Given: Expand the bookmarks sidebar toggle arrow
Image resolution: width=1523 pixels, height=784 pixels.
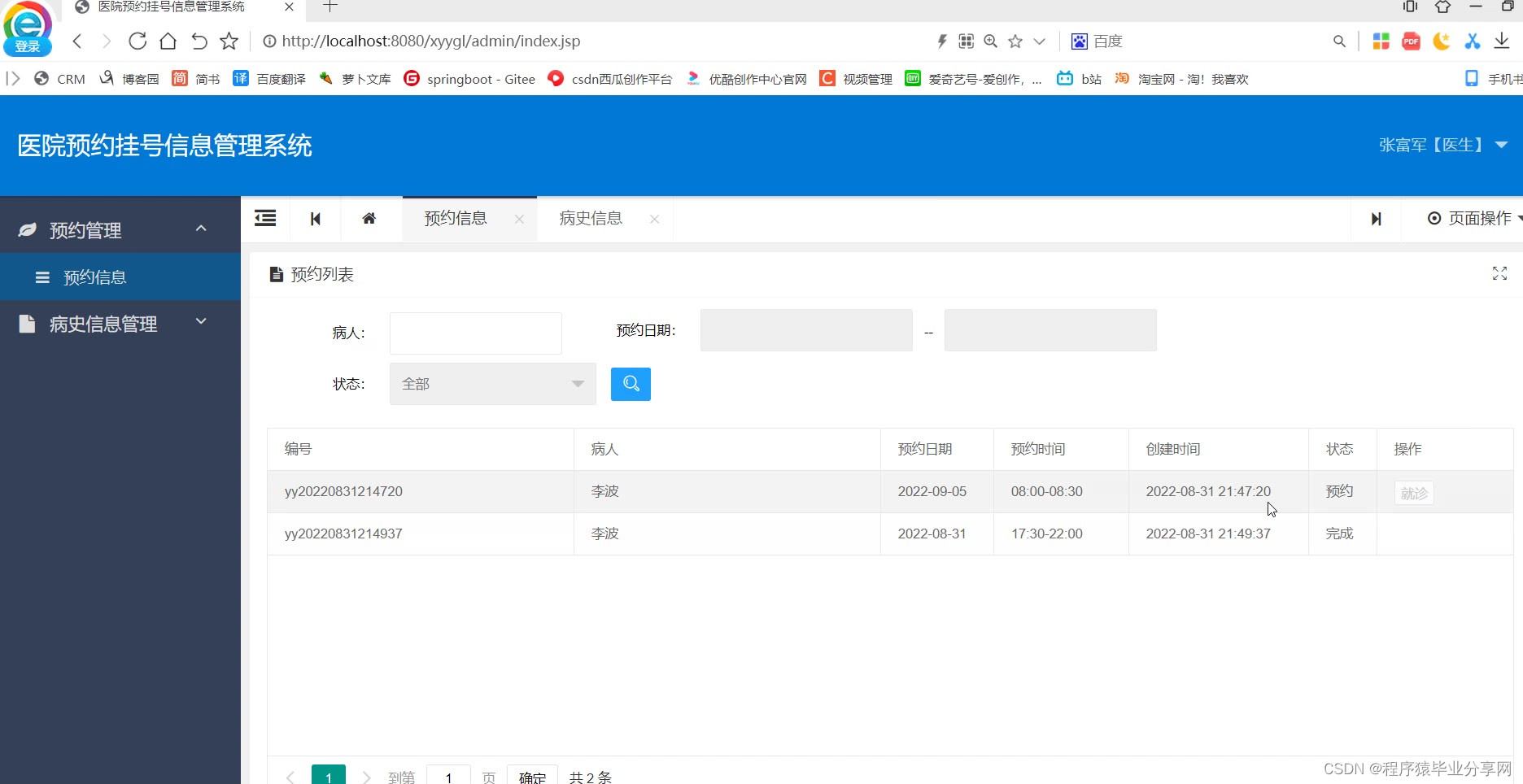Looking at the screenshot, I should 12,79.
